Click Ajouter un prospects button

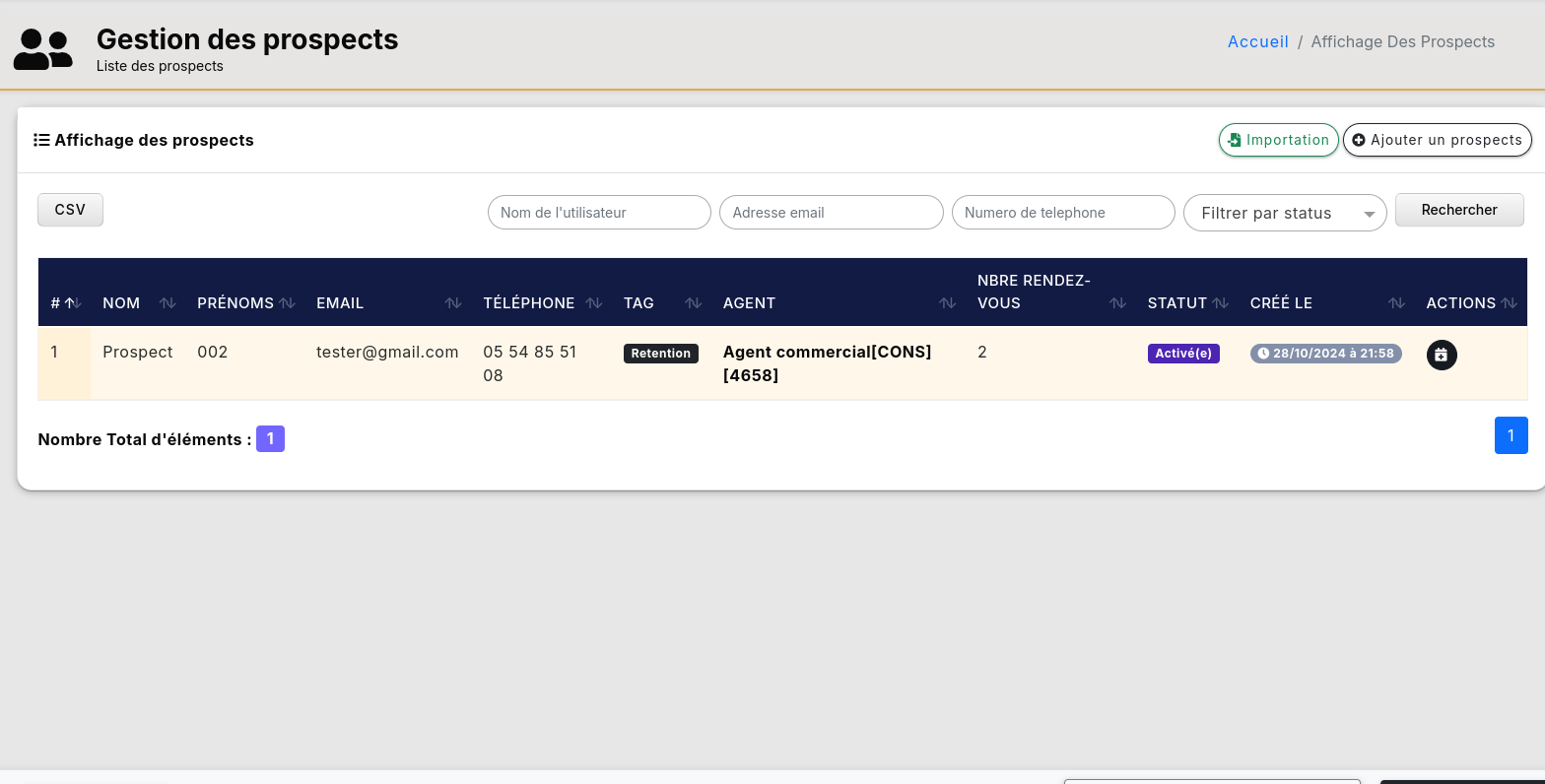1437,140
